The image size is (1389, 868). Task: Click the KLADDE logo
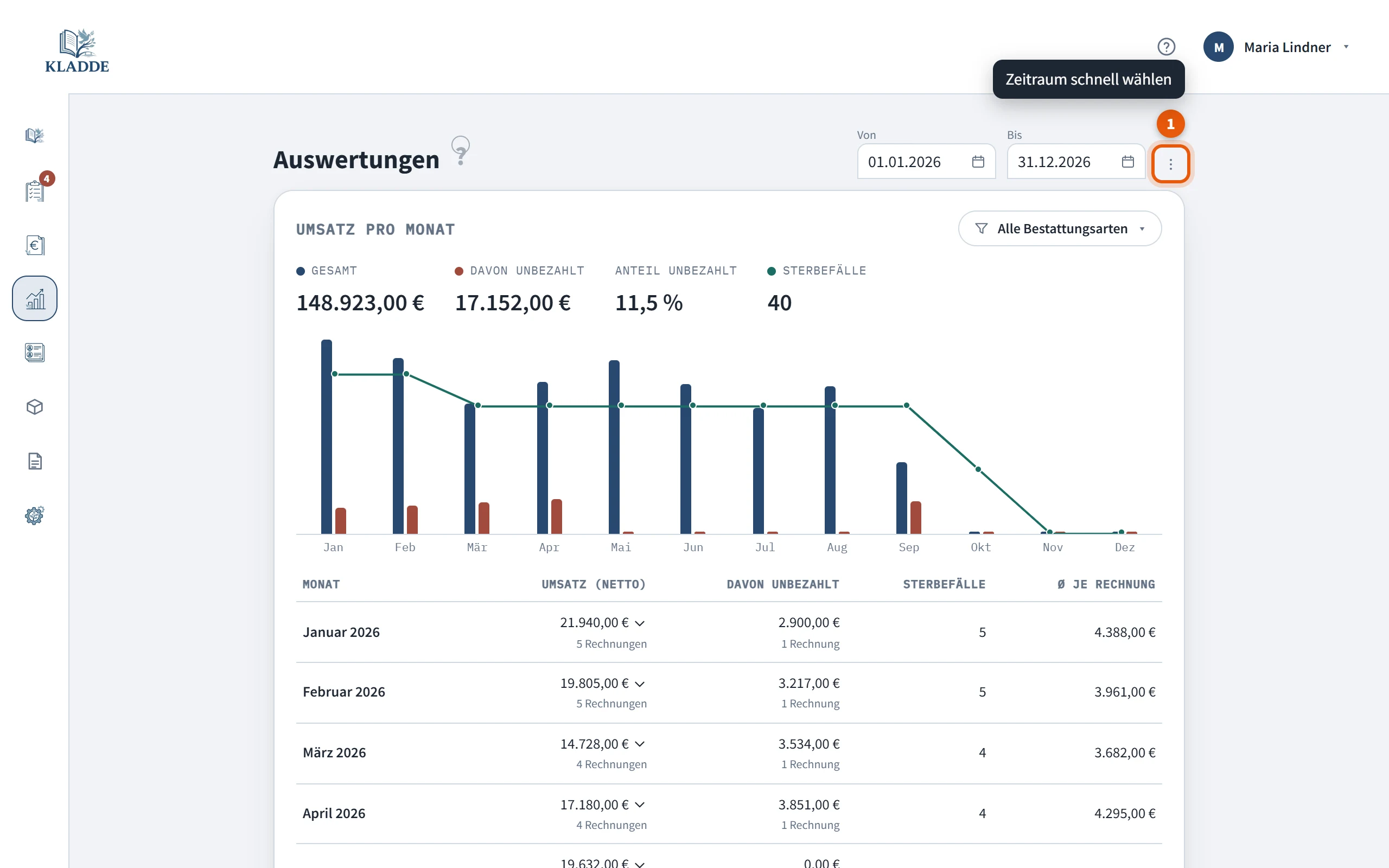[x=77, y=50]
